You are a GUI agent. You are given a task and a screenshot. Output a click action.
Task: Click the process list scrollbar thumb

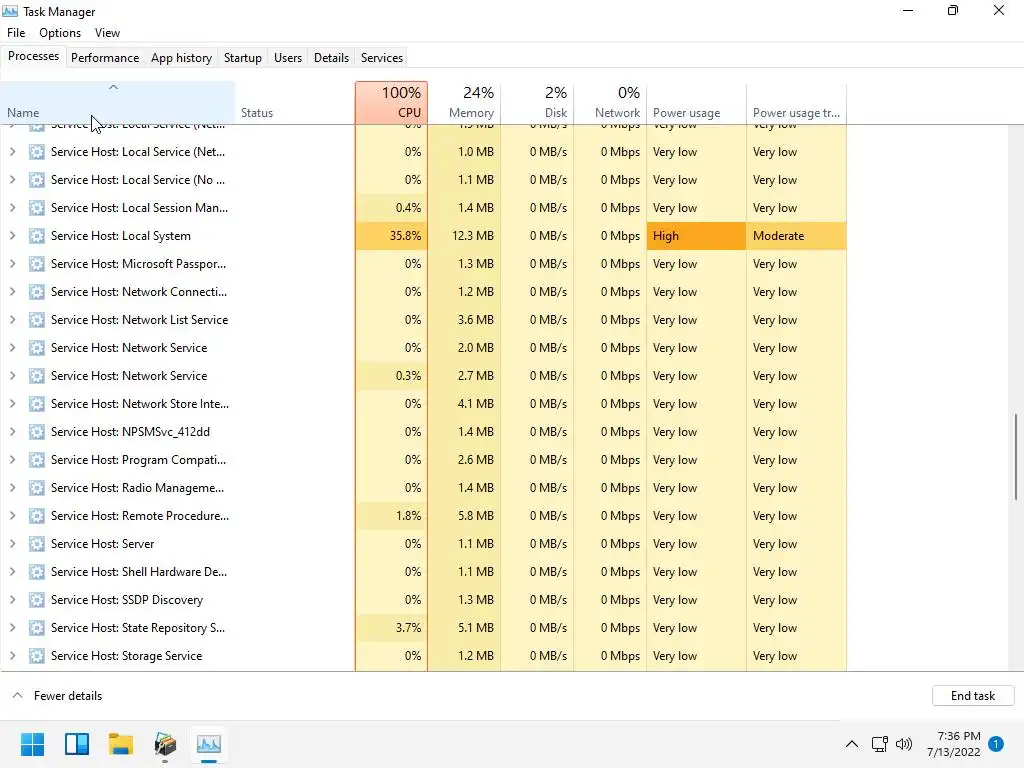click(x=1016, y=456)
